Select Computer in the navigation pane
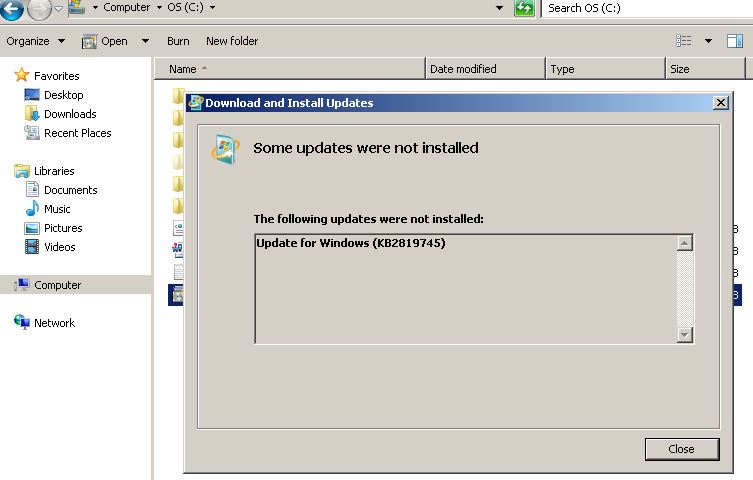The width and height of the screenshot is (753, 480). click(x=57, y=285)
